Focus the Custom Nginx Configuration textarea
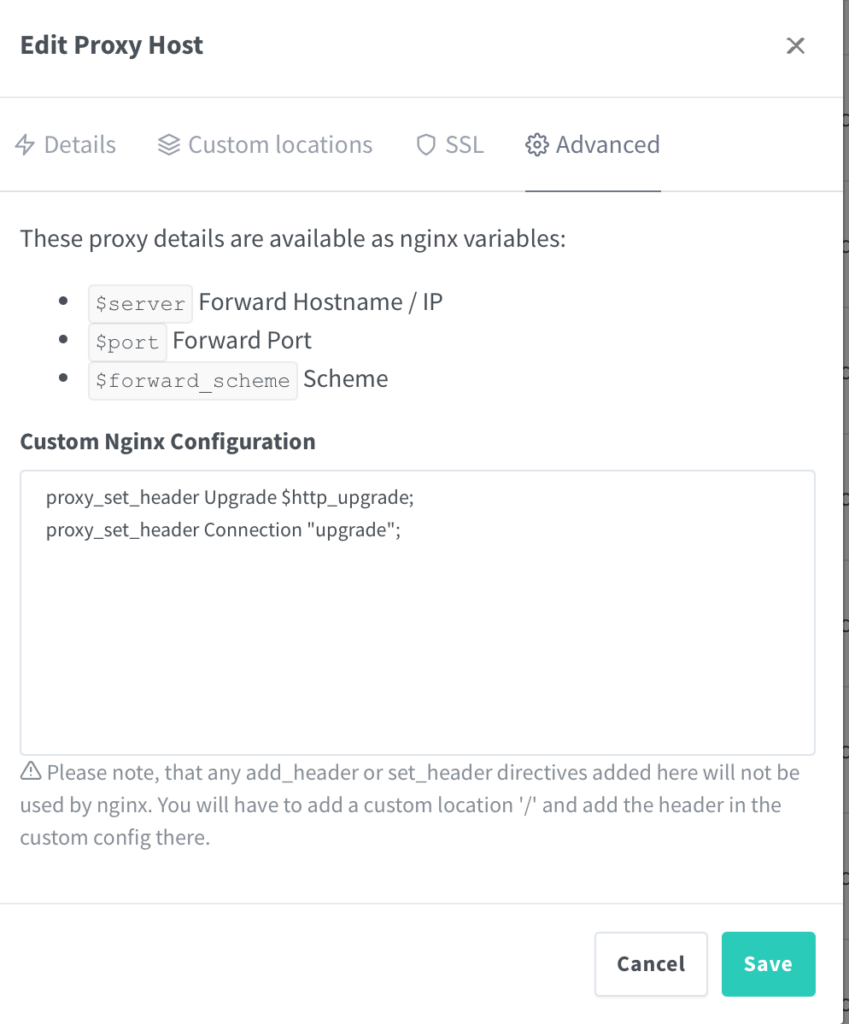This screenshot has height=1024, width=849. (417, 650)
